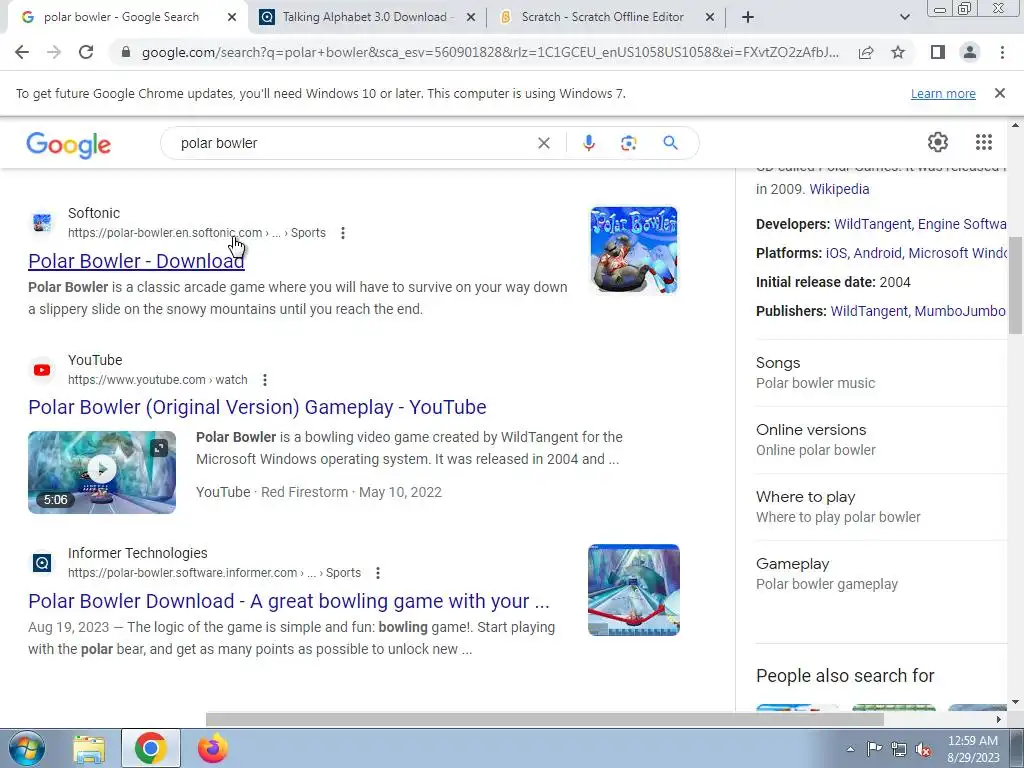Click the muted volume tray icon

click(923, 750)
